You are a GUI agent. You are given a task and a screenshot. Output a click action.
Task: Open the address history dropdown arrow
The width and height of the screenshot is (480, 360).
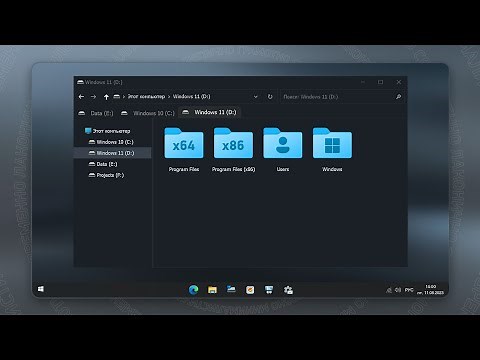[x=256, y=97]
